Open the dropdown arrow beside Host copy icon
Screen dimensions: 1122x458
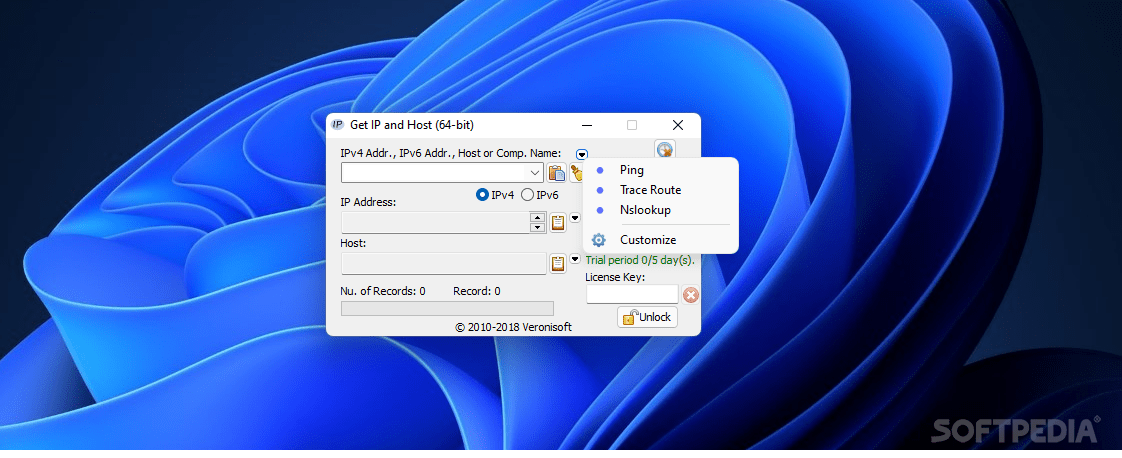575,258
